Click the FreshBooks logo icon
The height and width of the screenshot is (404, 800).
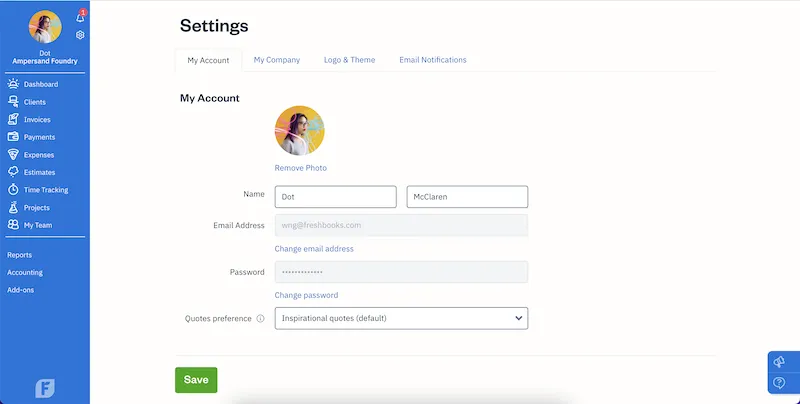(45, 388)
